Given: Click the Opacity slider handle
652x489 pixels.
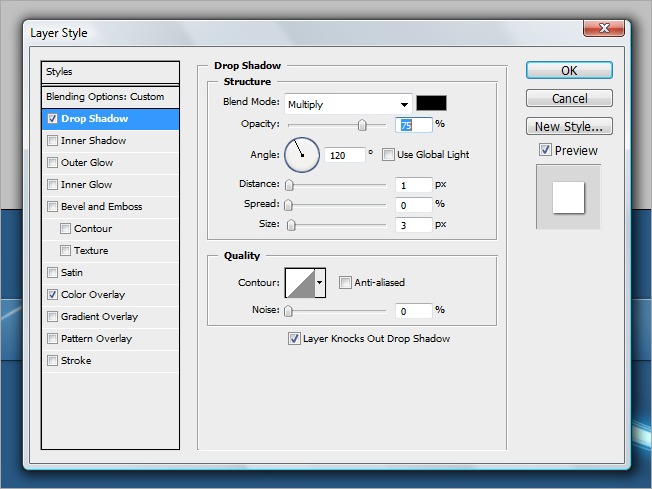Looking at the screenshot, I should tap(362, 125).
